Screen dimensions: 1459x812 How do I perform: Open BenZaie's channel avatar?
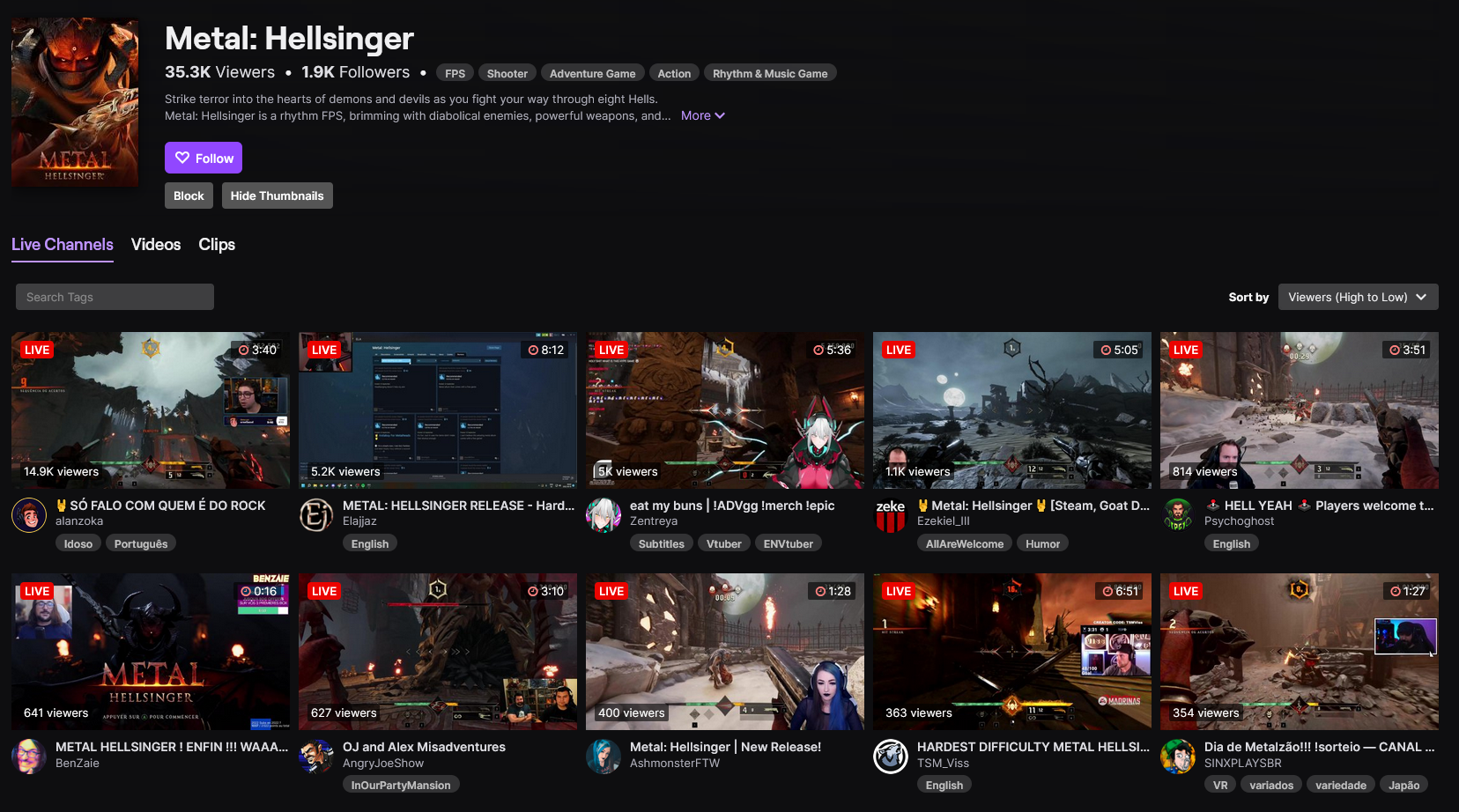click(x=29, y=756)
